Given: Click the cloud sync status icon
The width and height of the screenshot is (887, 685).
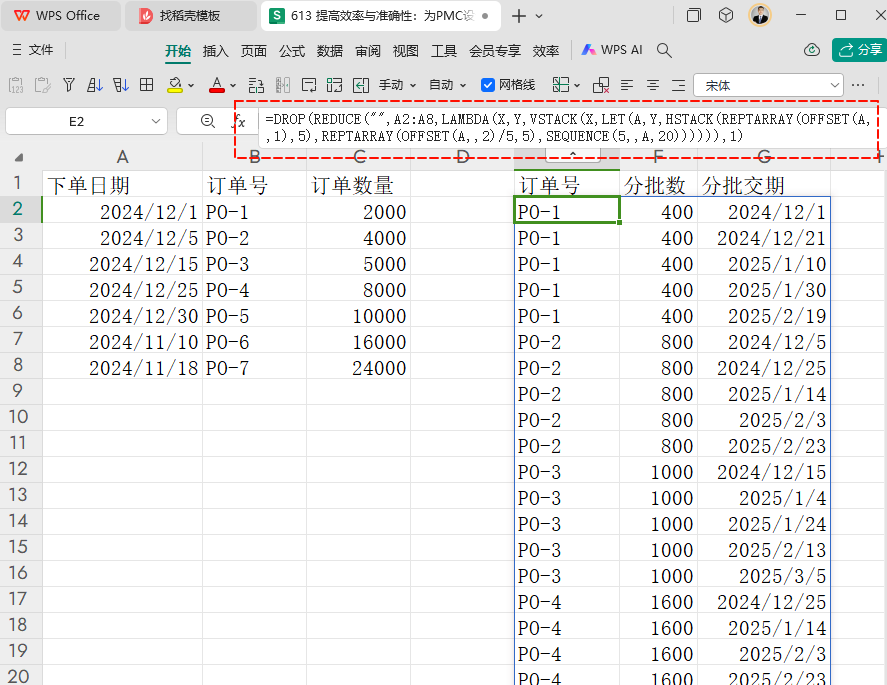Looking at the screenshot, I should coord(812,50).
